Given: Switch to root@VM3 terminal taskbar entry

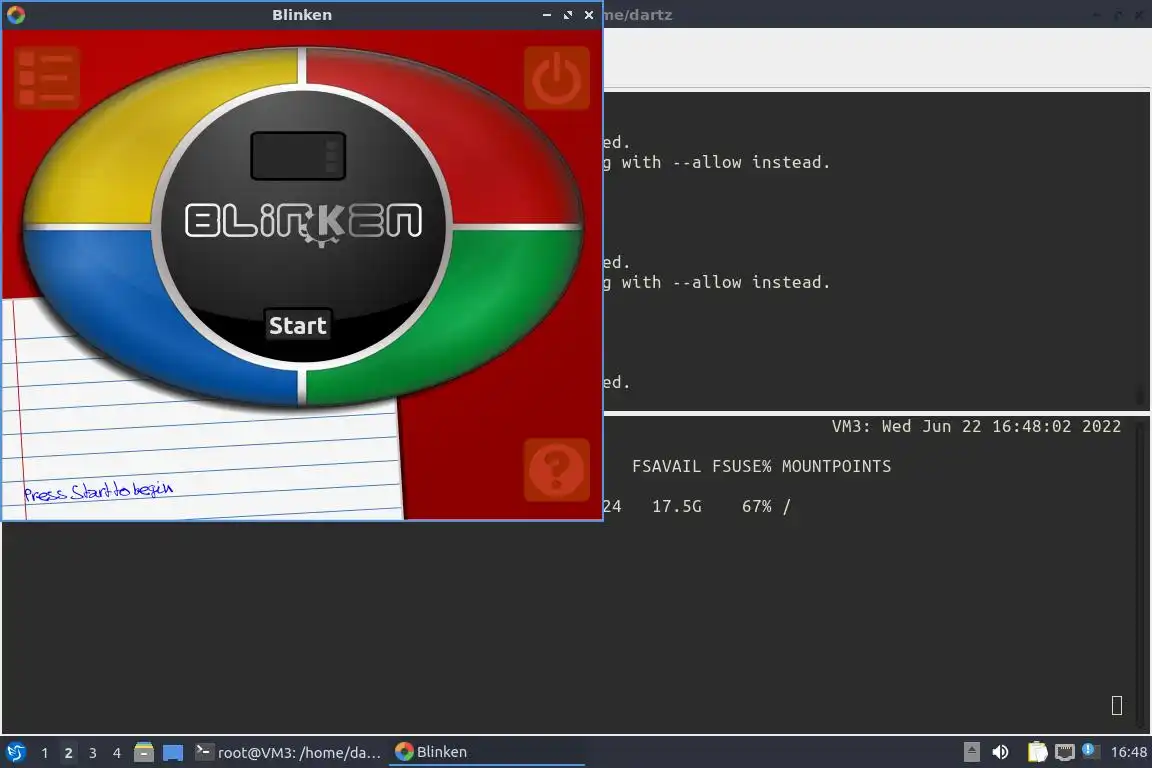Looking at the screenshot, I should click(288, 752).
